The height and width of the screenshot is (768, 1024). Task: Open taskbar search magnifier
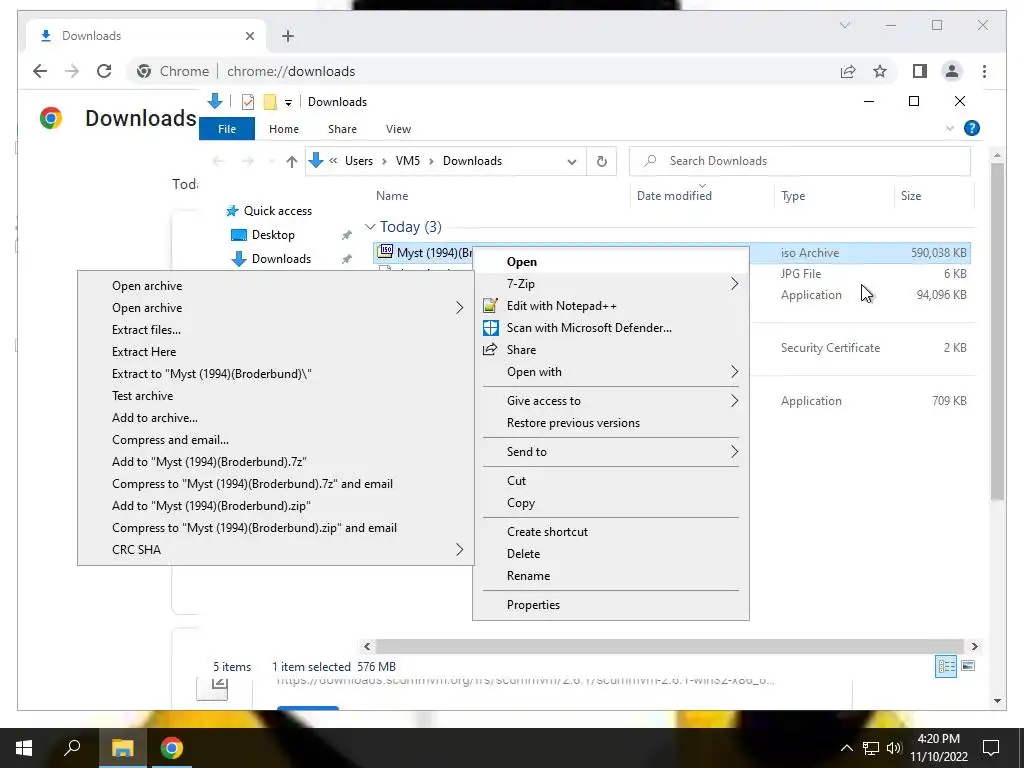[x=72, y=748]
